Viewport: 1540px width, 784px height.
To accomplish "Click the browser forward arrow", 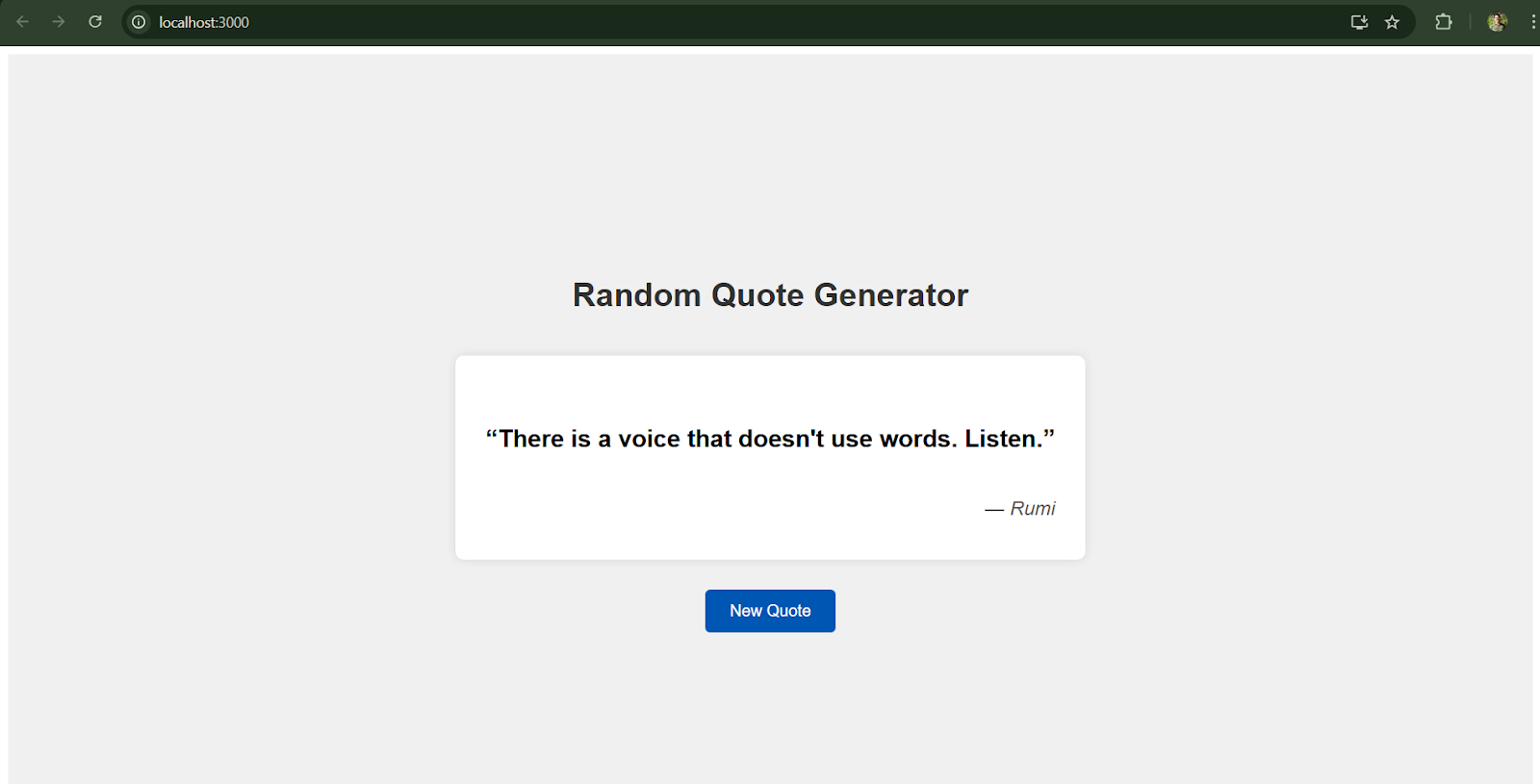I will pyautogui.click(x=59, y=22).
